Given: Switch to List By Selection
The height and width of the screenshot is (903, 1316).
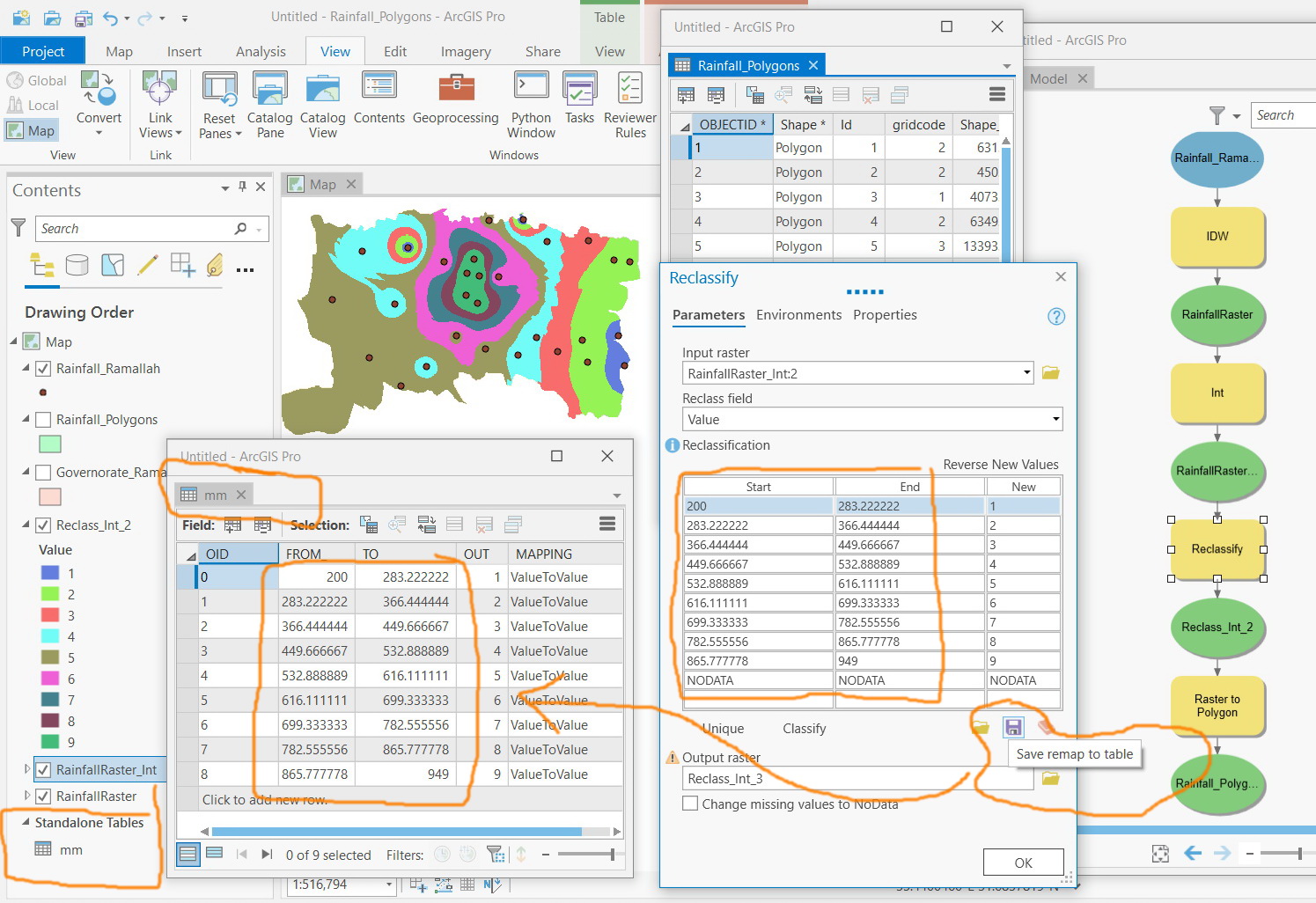Looking at the screenshot, I should (113, 265).
